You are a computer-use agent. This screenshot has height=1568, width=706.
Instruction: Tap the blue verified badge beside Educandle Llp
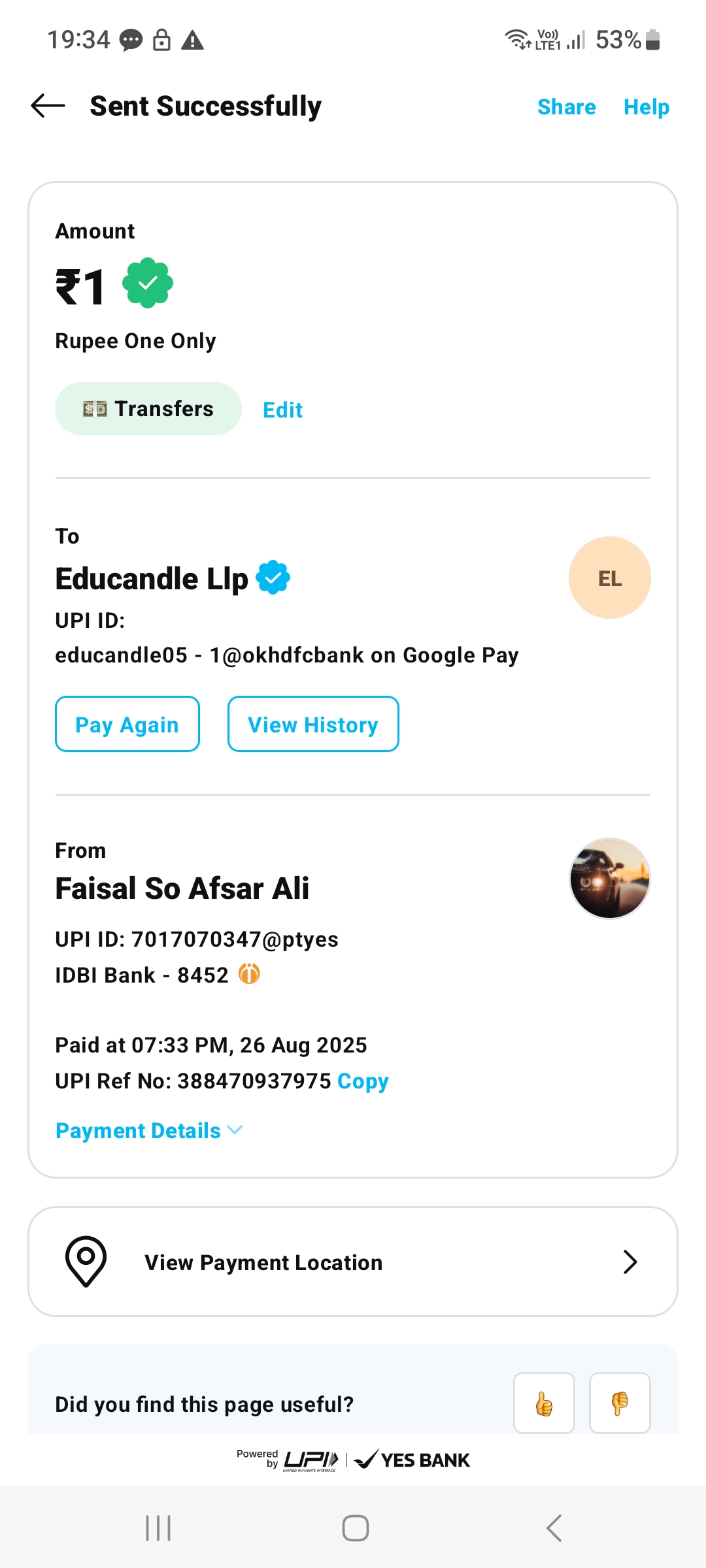tap(273, 578)
